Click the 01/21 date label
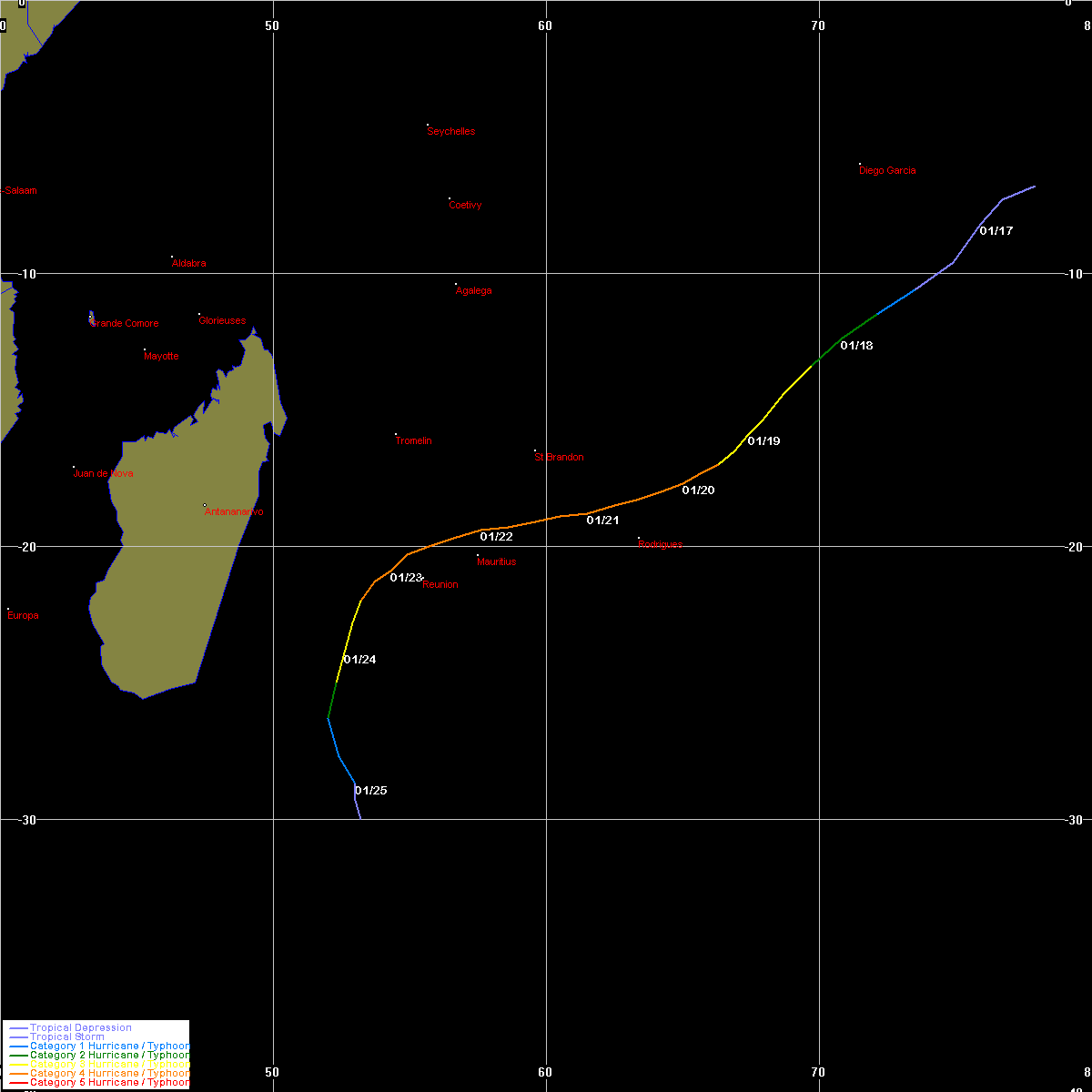Screen dimensions: 1092x1092 tap(602, 521)
